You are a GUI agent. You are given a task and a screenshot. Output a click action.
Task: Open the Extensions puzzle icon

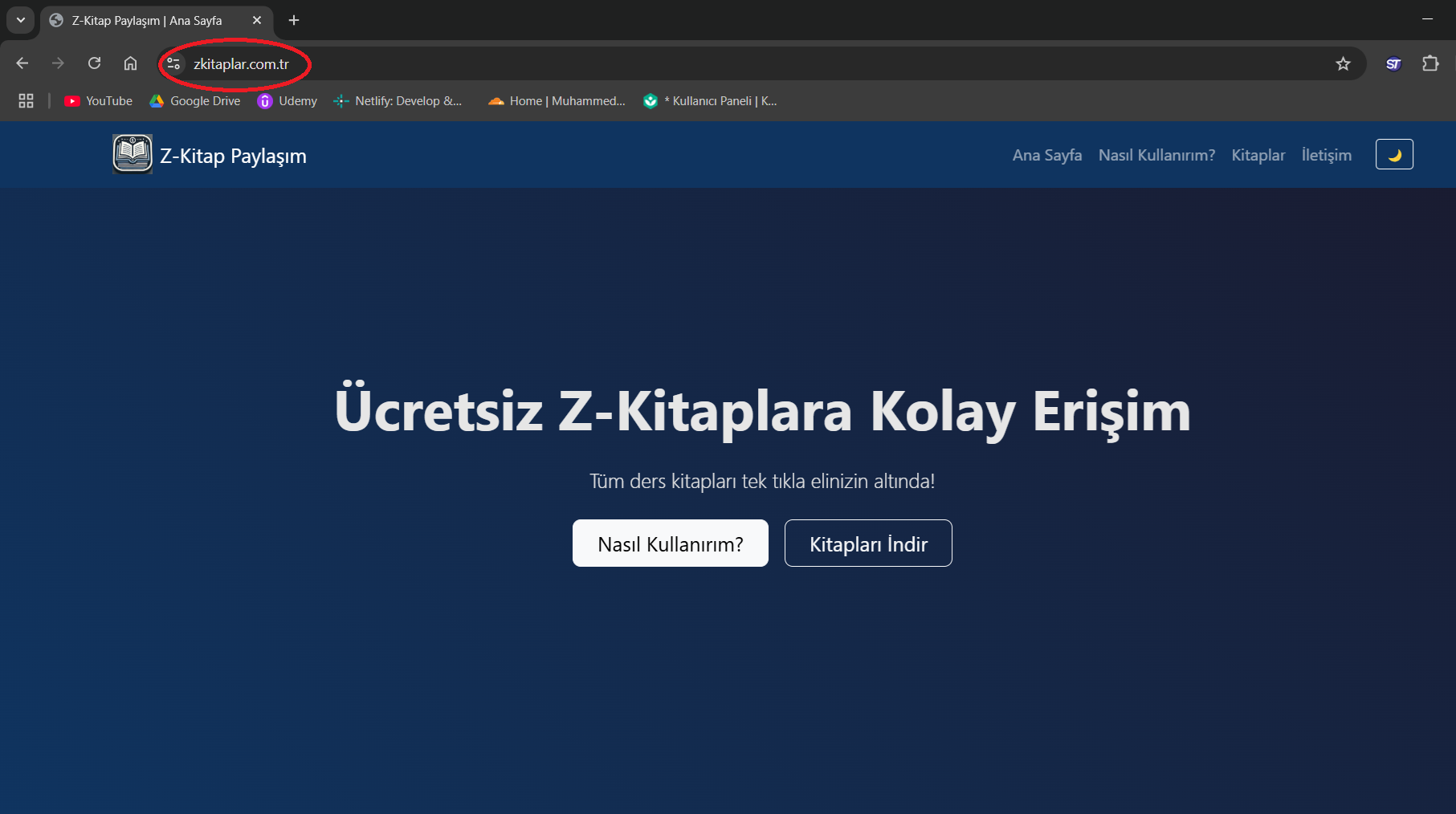(1430, 63)
